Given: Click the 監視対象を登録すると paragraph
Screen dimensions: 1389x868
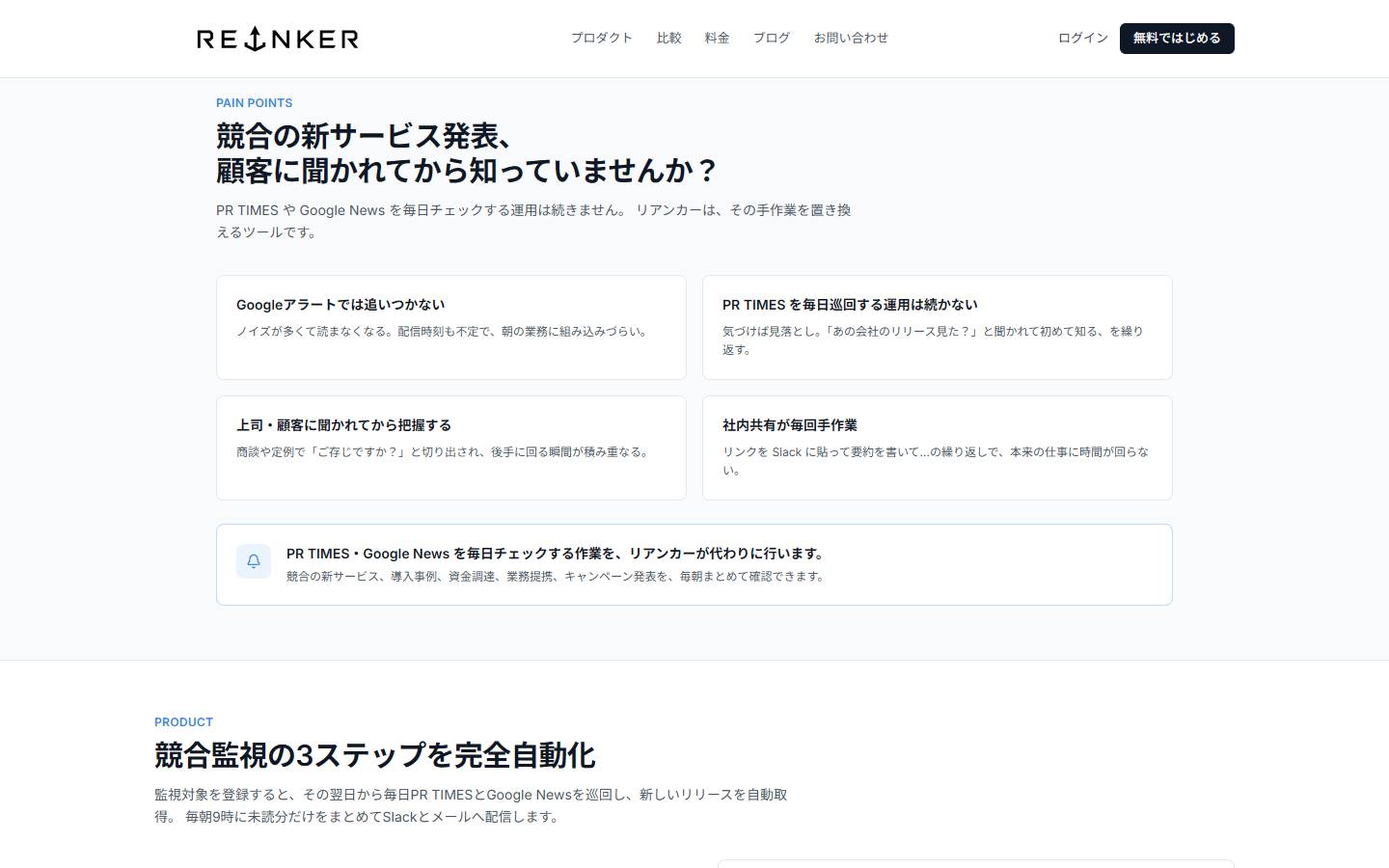Looking at the screenshot, I should click(471, 805).
